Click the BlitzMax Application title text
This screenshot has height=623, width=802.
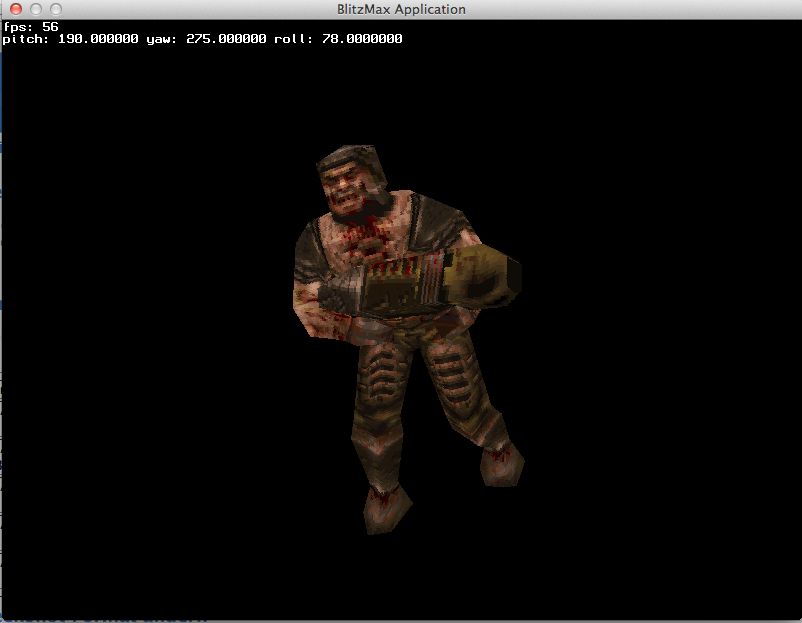pyautogui.click(x=401, y=9)
